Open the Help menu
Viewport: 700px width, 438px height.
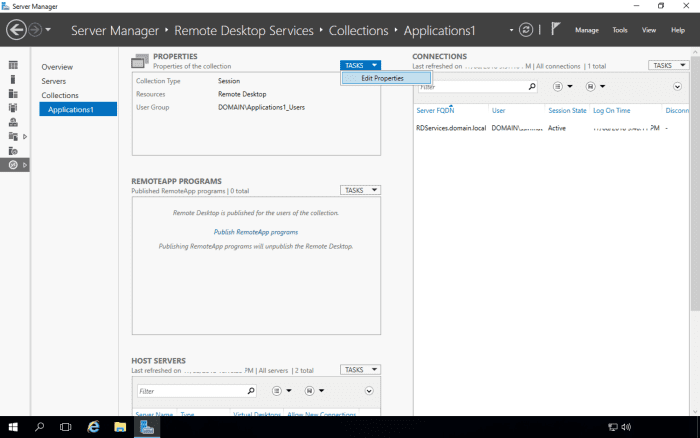(x=678, y=30)
